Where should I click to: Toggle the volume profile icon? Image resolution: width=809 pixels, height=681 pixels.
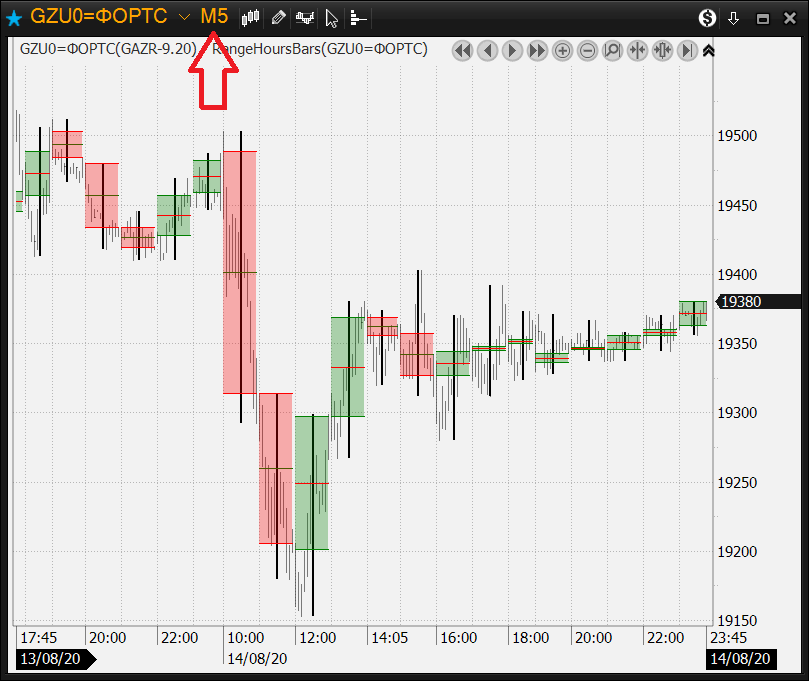point(359,17)
